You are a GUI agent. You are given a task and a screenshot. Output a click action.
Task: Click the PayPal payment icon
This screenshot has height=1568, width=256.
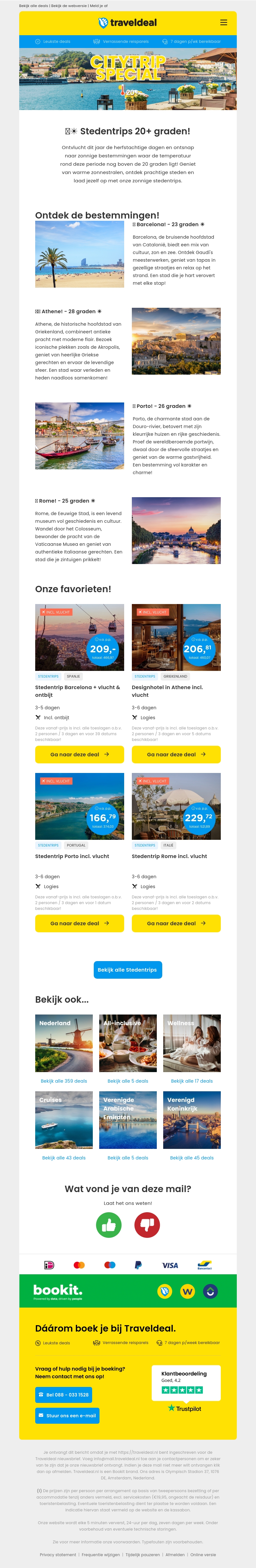point(138,1264)
